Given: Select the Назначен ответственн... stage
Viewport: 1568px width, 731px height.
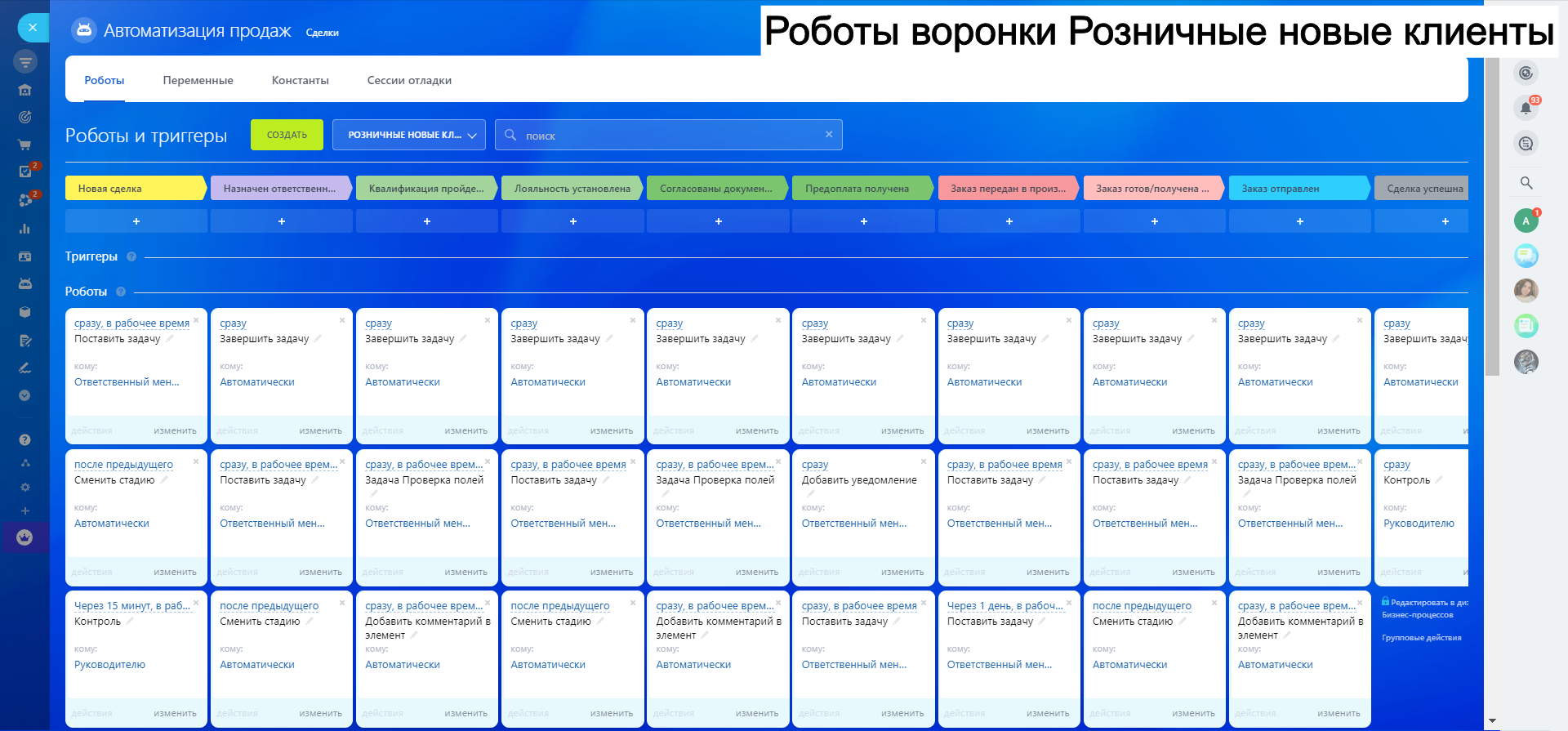Looking at the screenshot, I should tap(280, 188).
